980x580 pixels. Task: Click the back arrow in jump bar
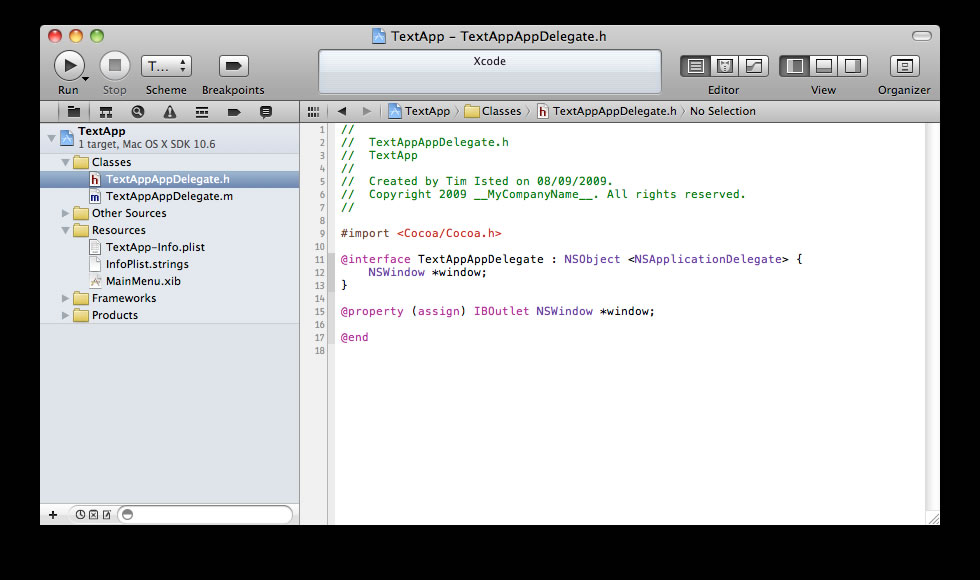pyautogui.click(x=342, y=111)
